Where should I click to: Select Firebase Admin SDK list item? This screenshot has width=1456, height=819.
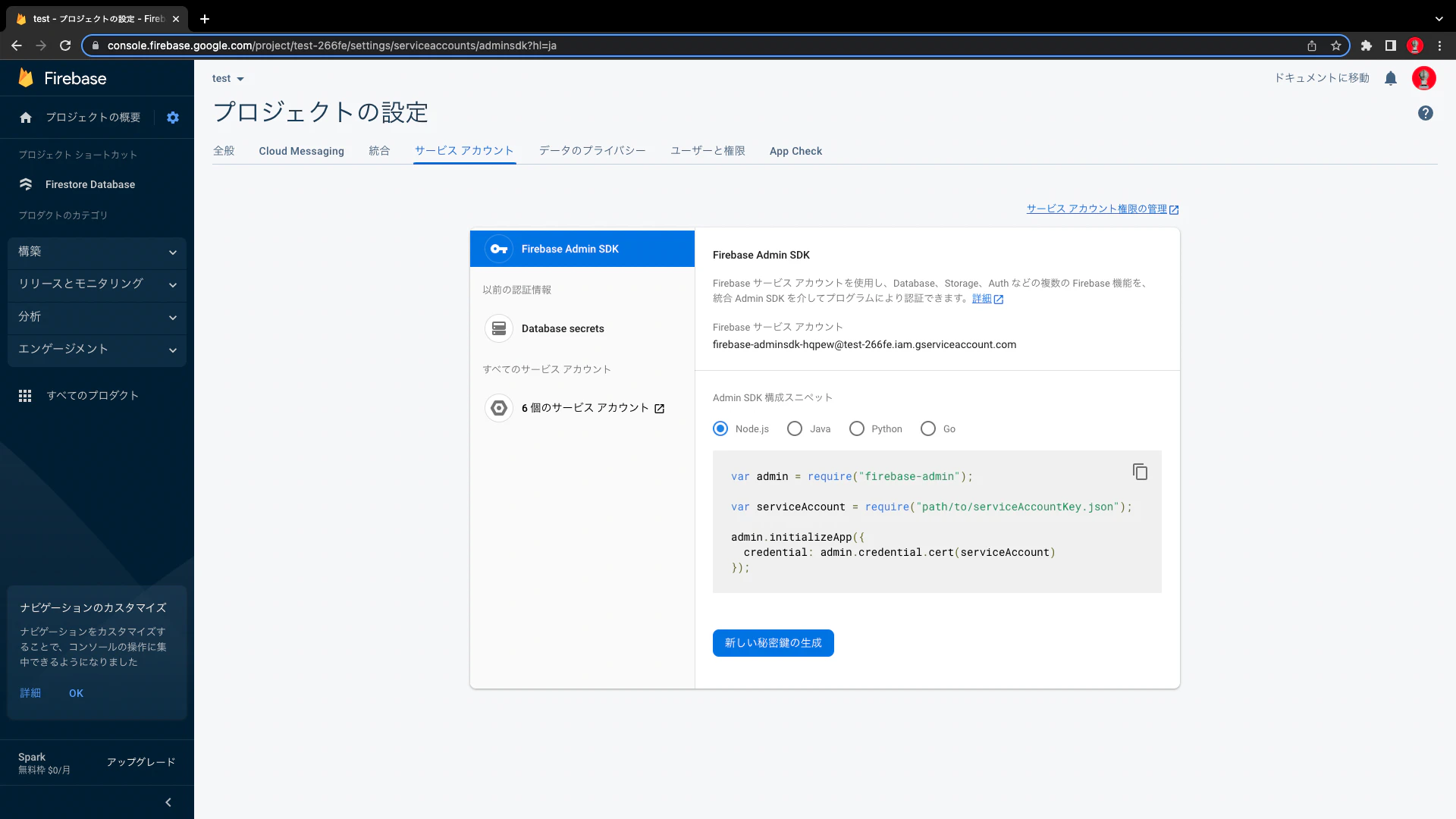click(582, 249)
